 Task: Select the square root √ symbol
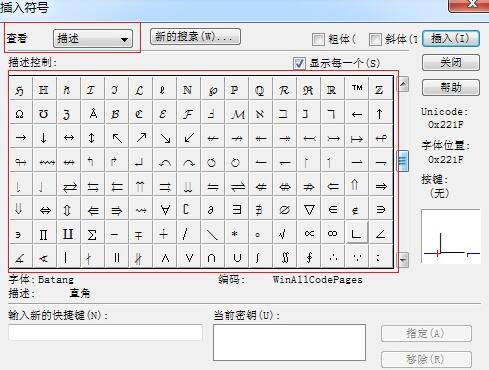(x=282, y=234)
